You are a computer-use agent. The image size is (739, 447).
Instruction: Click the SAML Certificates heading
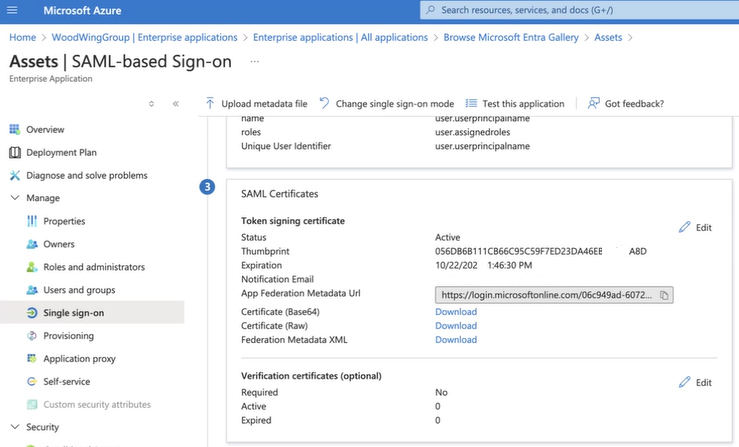279,194
